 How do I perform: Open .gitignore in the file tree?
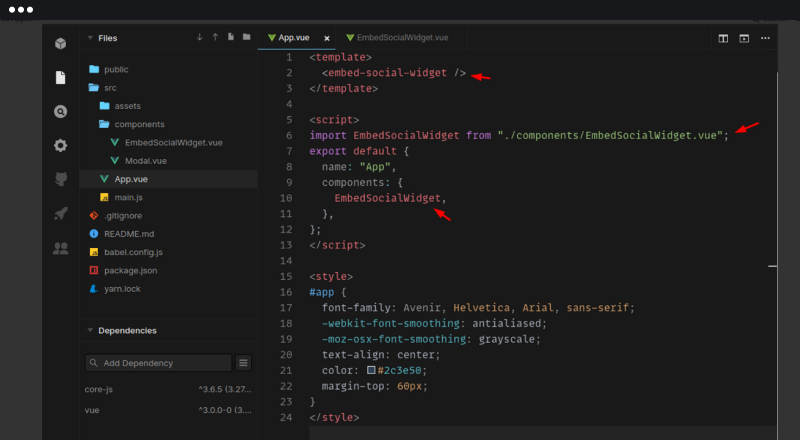168,215
